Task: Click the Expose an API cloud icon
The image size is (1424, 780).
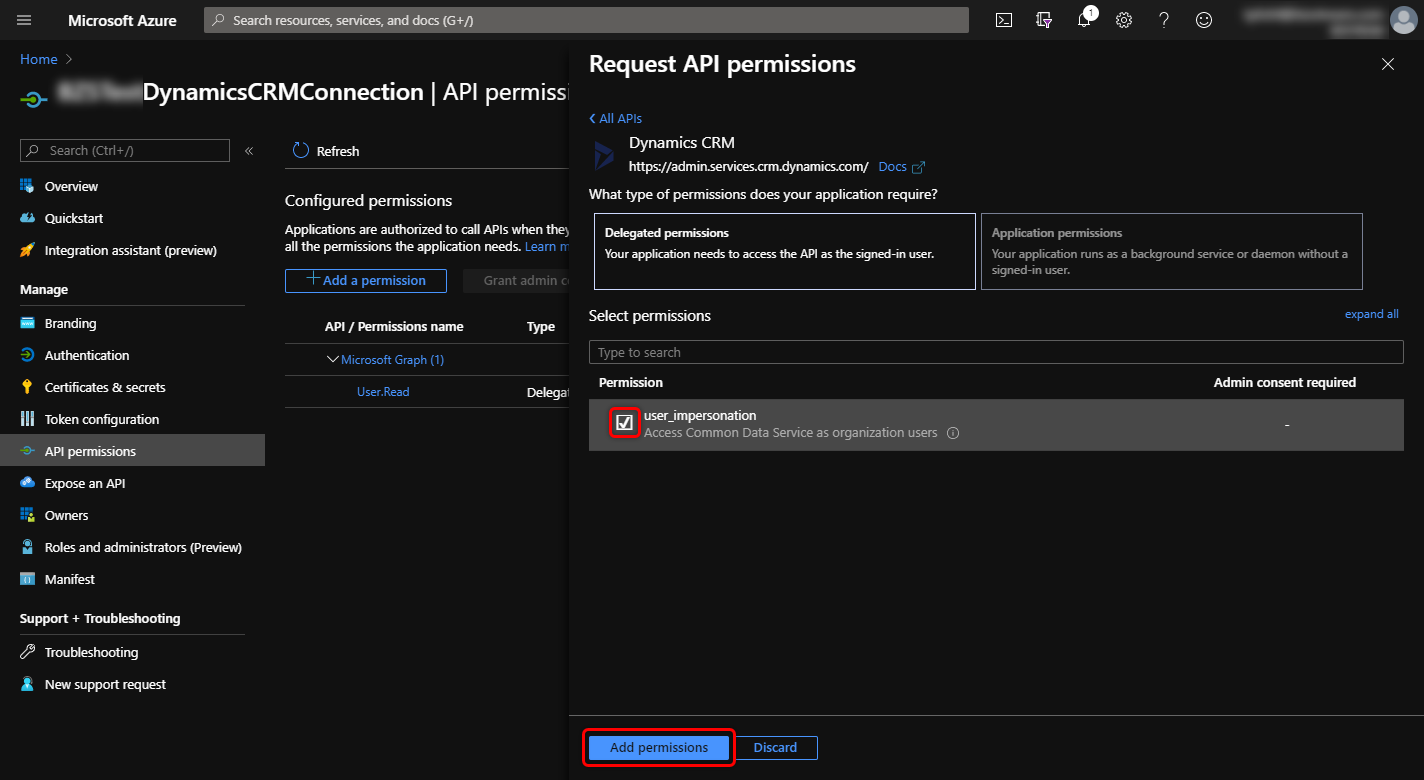Action: tap(27, 483)
